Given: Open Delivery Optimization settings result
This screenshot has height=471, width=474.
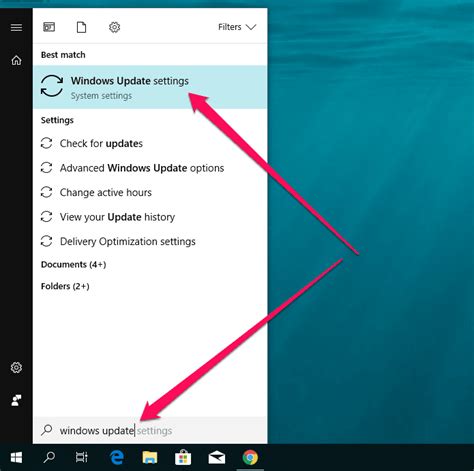Looking at the screenshot, I should (150, 241).
